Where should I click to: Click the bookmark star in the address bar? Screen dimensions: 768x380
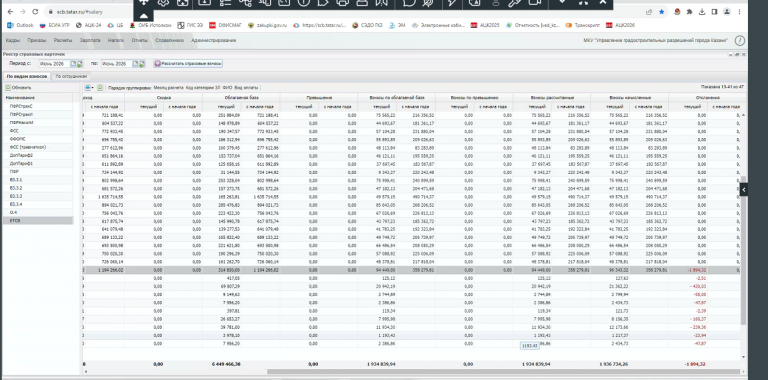pos(662,12)
